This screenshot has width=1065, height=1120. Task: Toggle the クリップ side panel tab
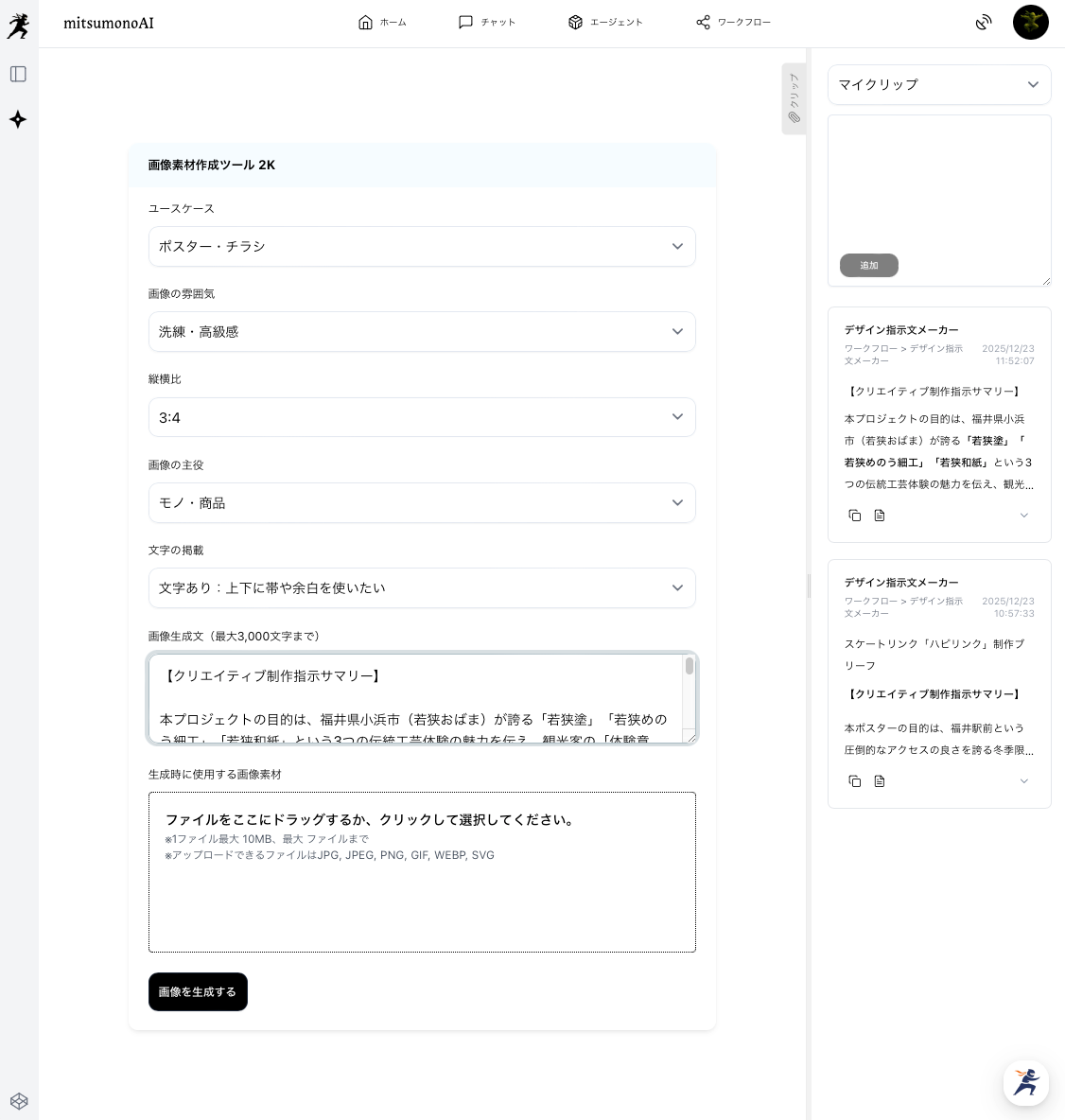coord(794,98)
